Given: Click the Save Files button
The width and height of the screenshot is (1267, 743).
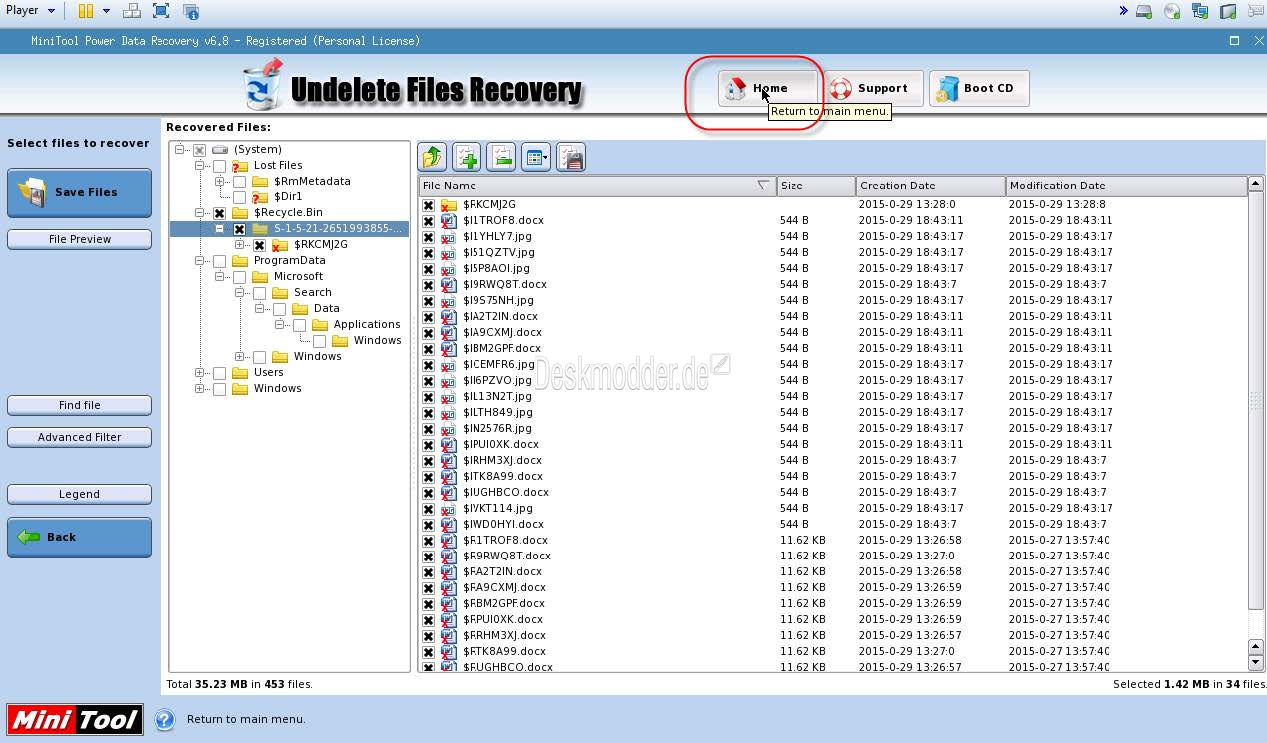Looking at the screenshot, I should (x=79, y=192).
